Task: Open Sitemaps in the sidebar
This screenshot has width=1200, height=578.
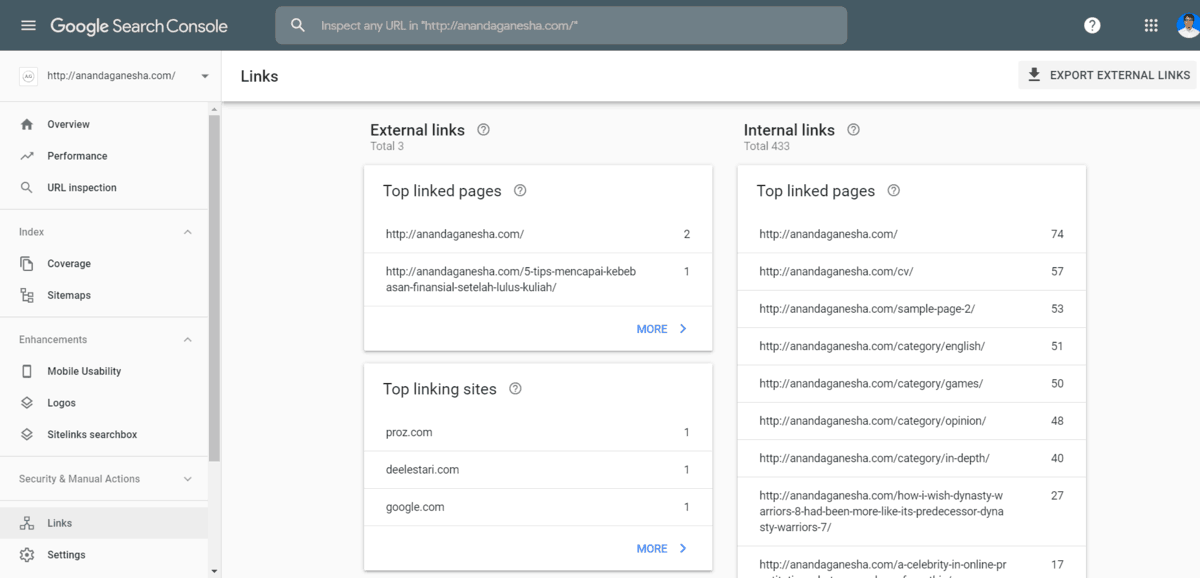Action: (x=69, y=296)
